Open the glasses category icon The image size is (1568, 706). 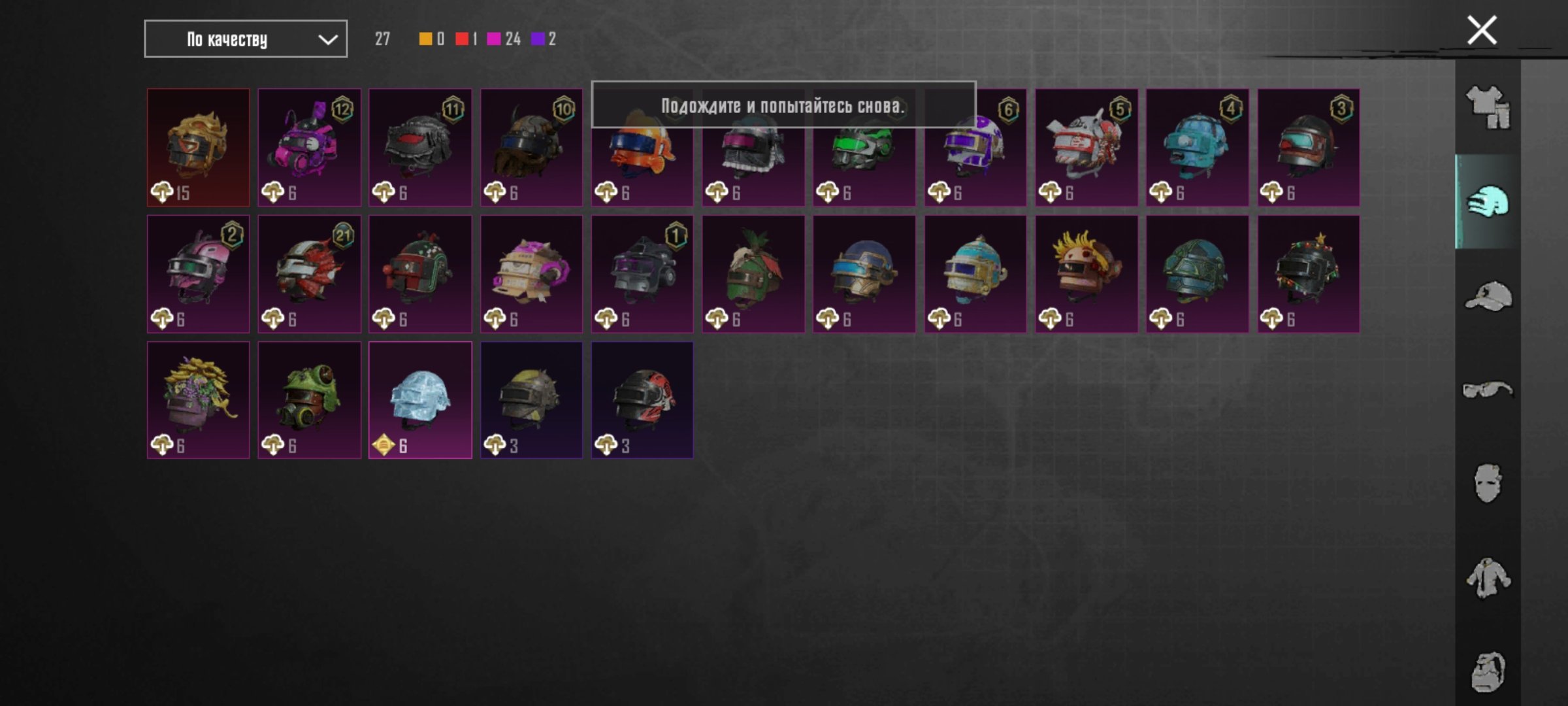1488,390
